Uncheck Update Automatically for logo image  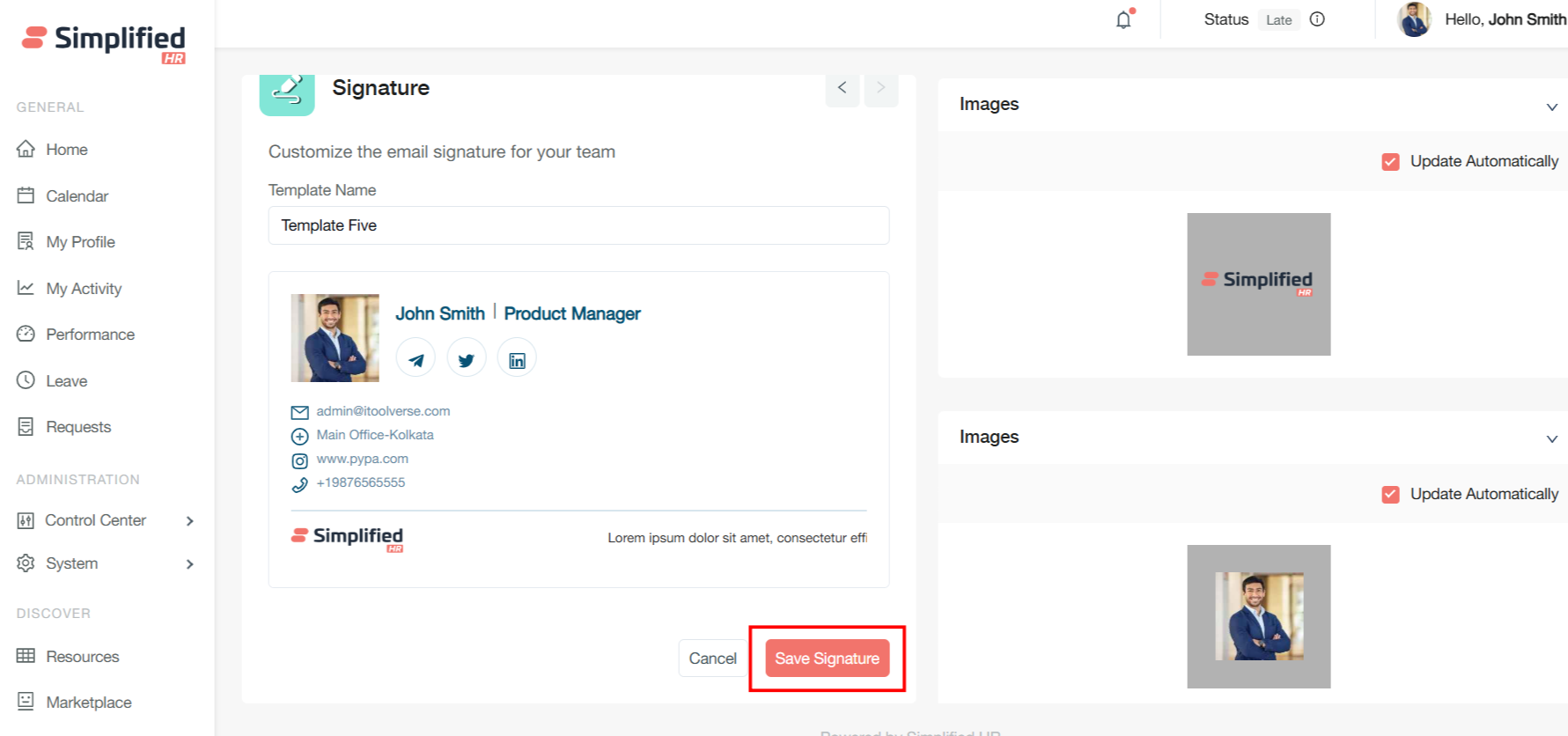tap(1391, 162)
